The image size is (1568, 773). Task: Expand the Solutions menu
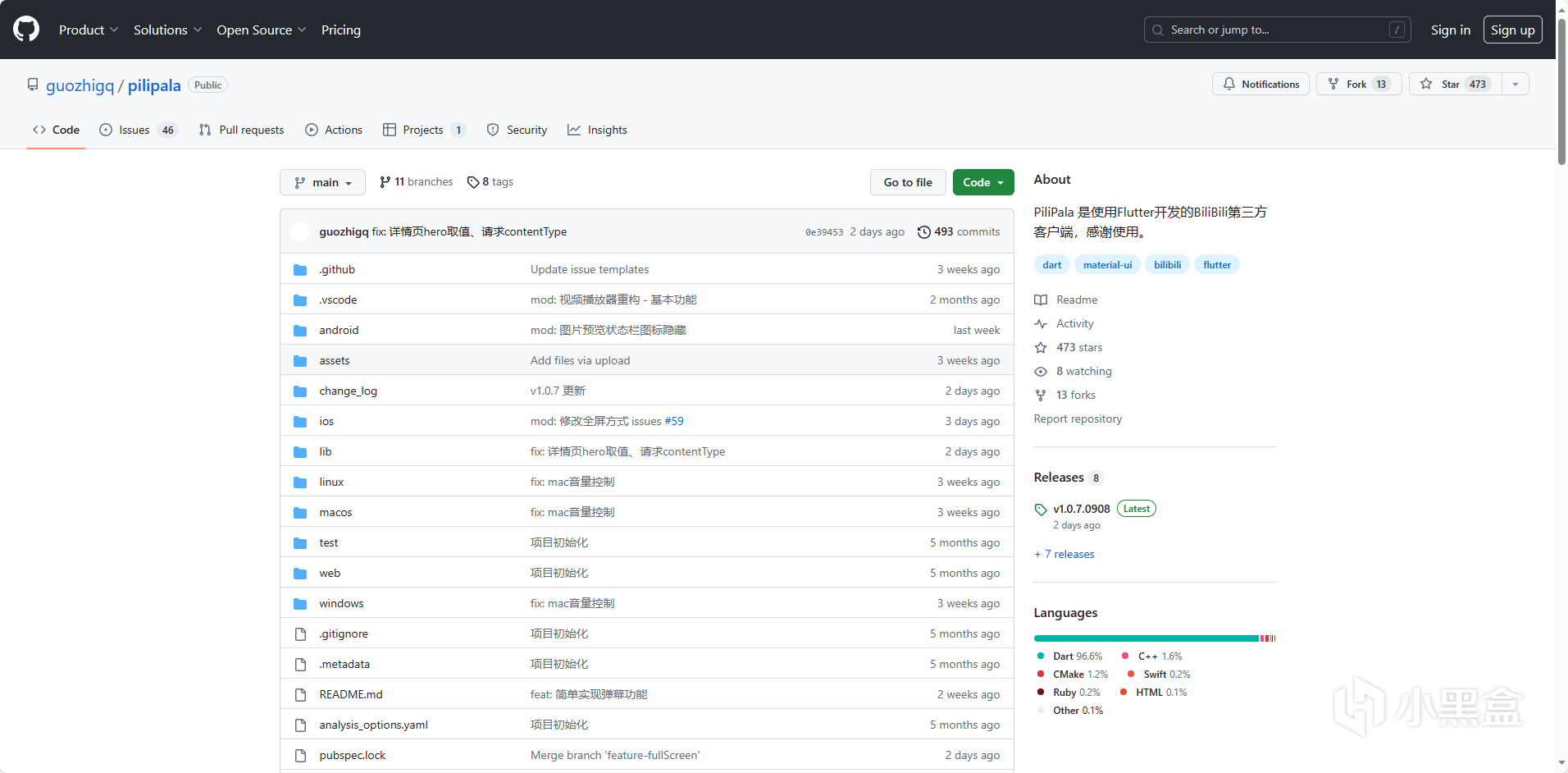point(168,30)
